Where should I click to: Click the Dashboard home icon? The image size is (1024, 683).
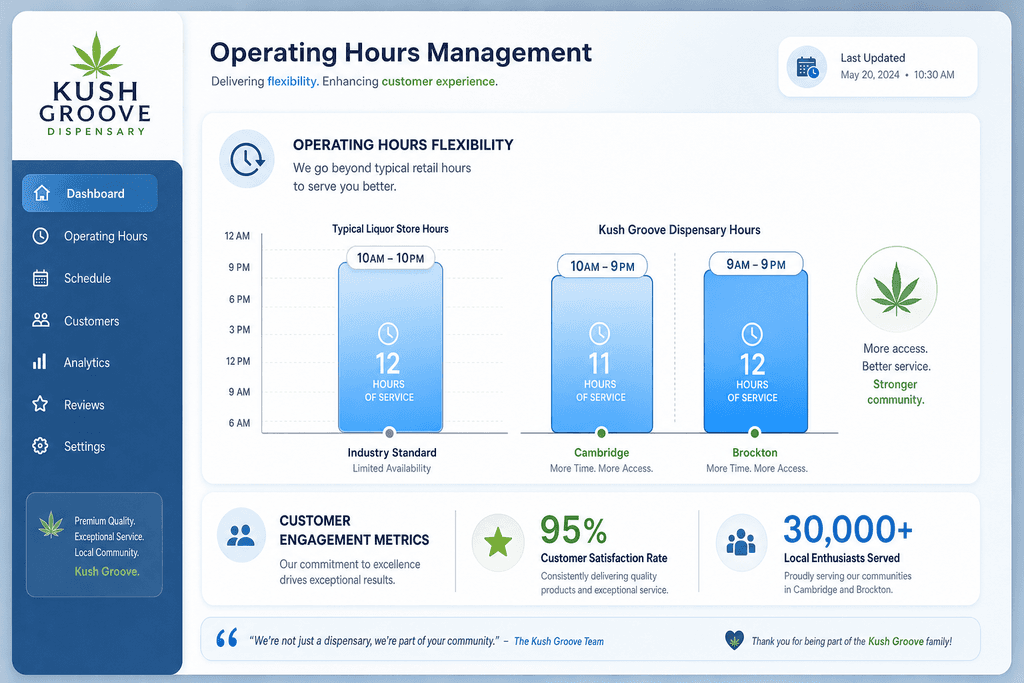(42, 193)
